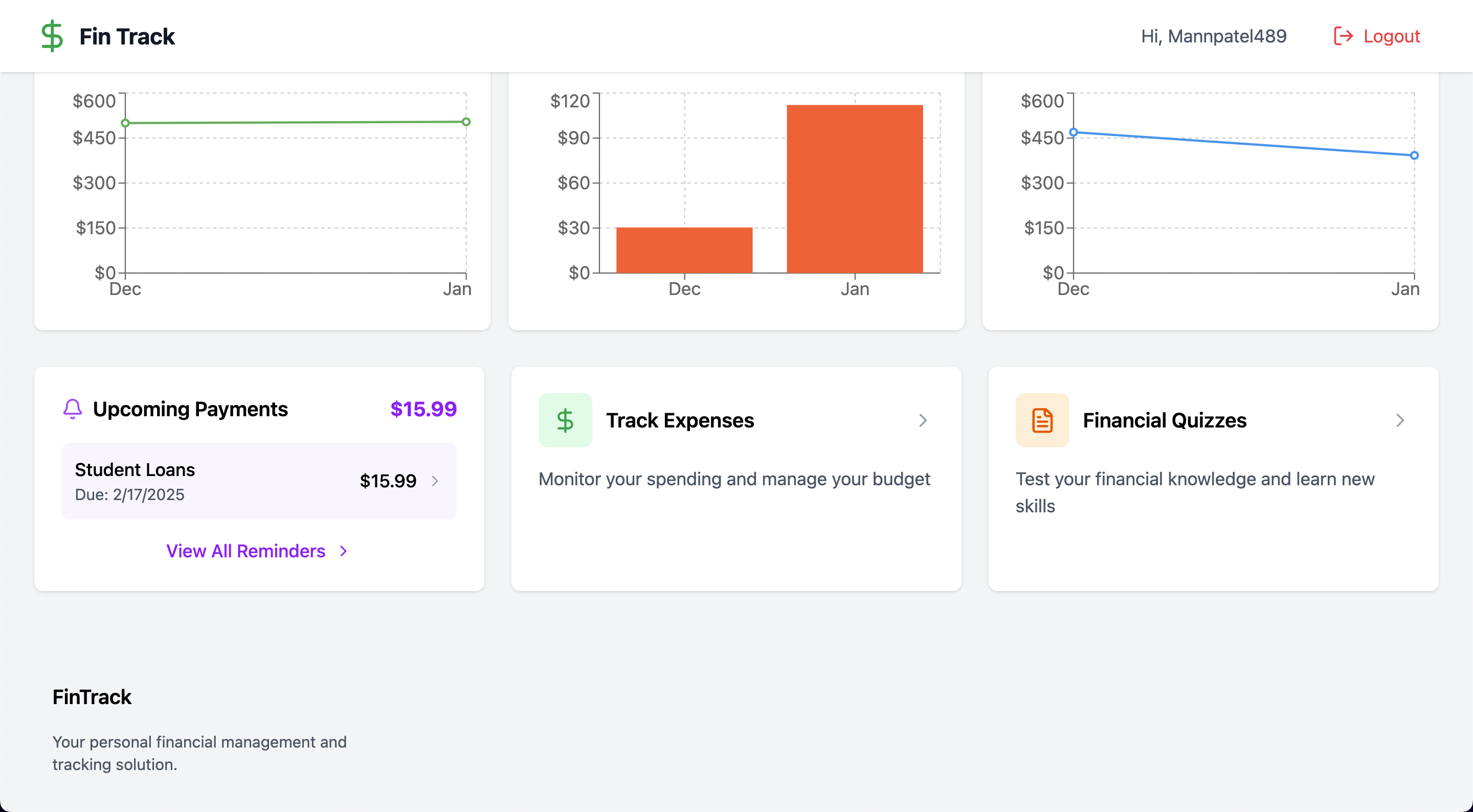This screenshot has width=1473, height=812.
Task: Click the Fin Track header title
Action: tap(127, 36)
